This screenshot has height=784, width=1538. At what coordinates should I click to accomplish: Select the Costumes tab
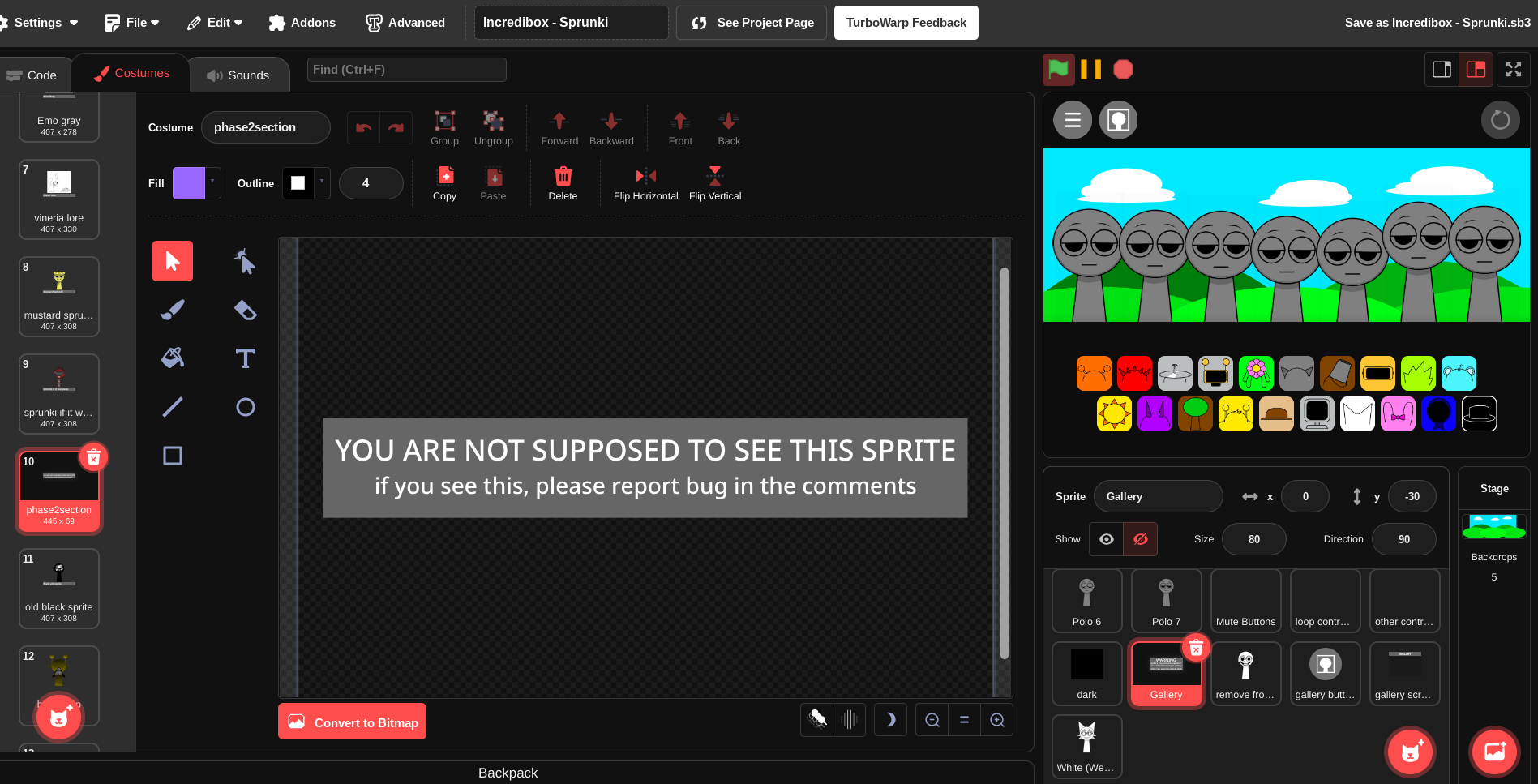point(131,73)
